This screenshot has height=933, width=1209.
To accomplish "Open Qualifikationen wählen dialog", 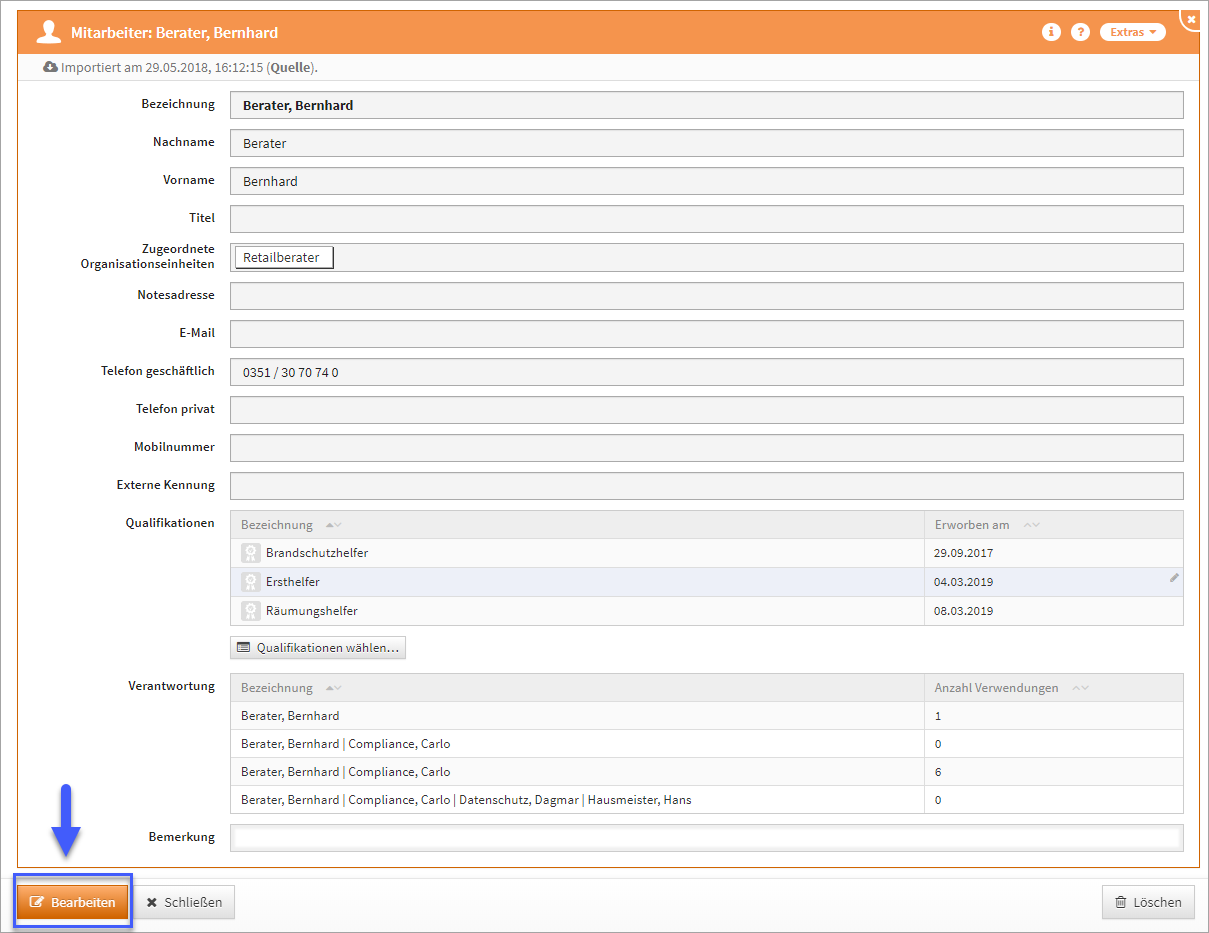I will pyautogui.click(x=318, y=648).
